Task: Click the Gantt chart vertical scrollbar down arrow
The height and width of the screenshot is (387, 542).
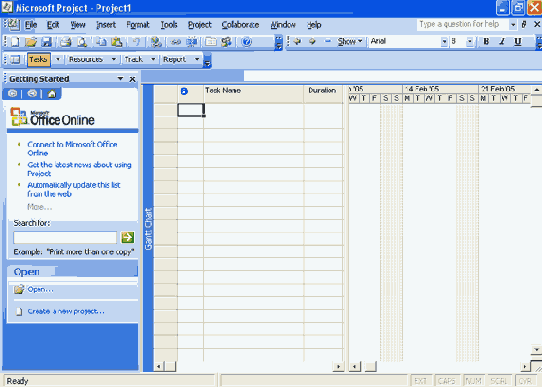Action: click(x=536, y=350)
